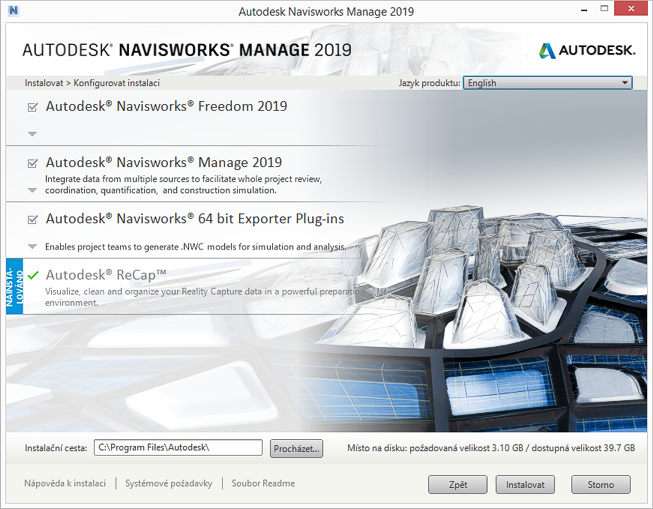
Task: Toggle the Navisworks Manage 2019 checkbox
Action: 34,163
